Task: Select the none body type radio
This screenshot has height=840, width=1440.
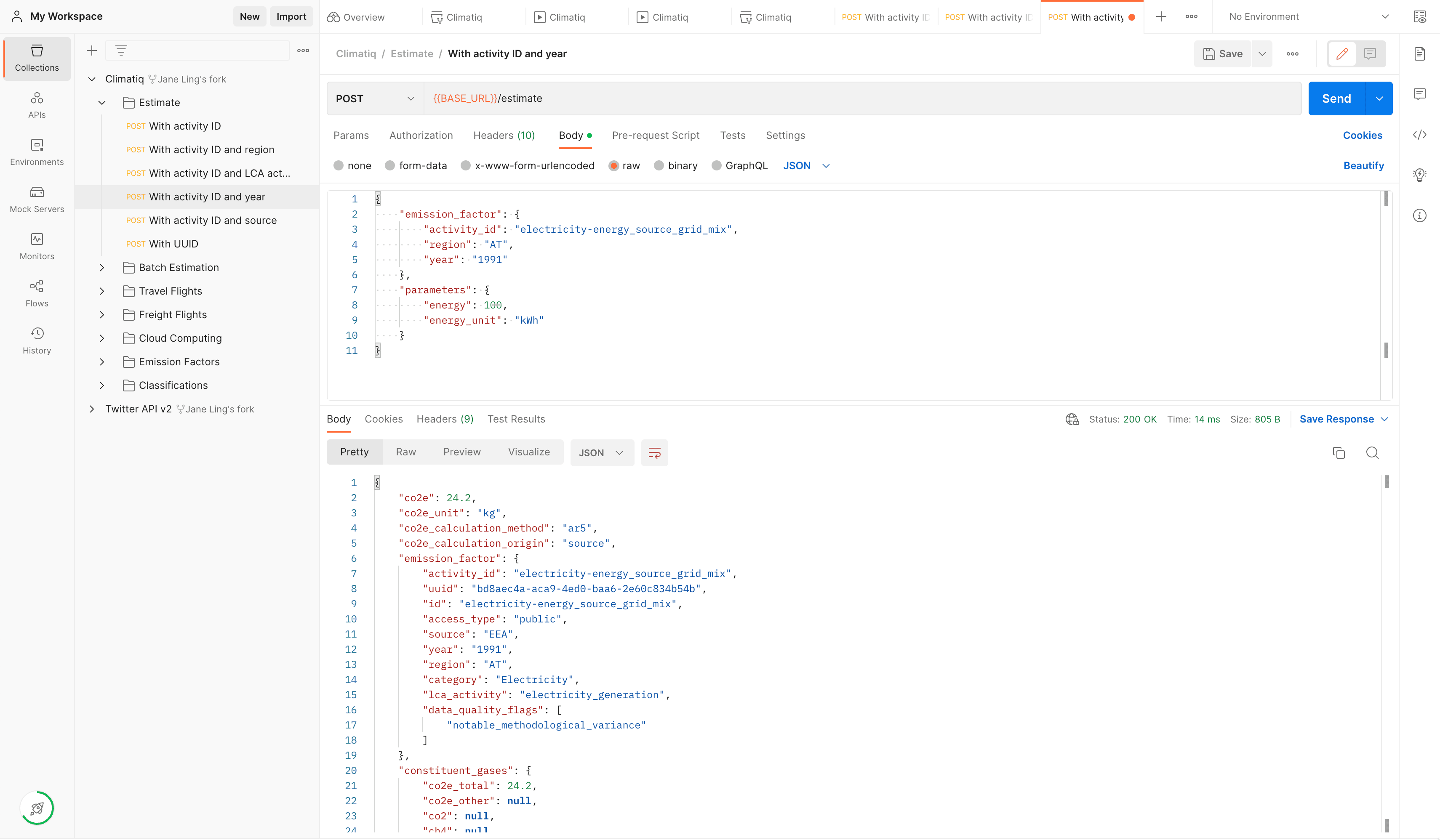Action: [x=339, y=166]
